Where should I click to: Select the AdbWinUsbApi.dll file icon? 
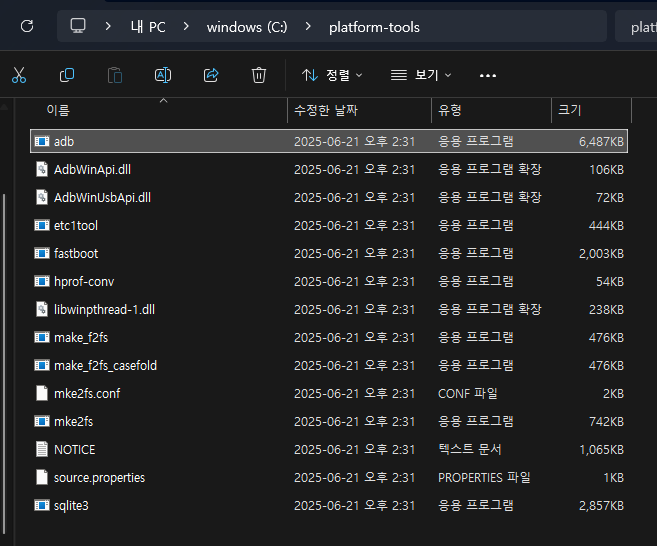[x=42, y=197]
